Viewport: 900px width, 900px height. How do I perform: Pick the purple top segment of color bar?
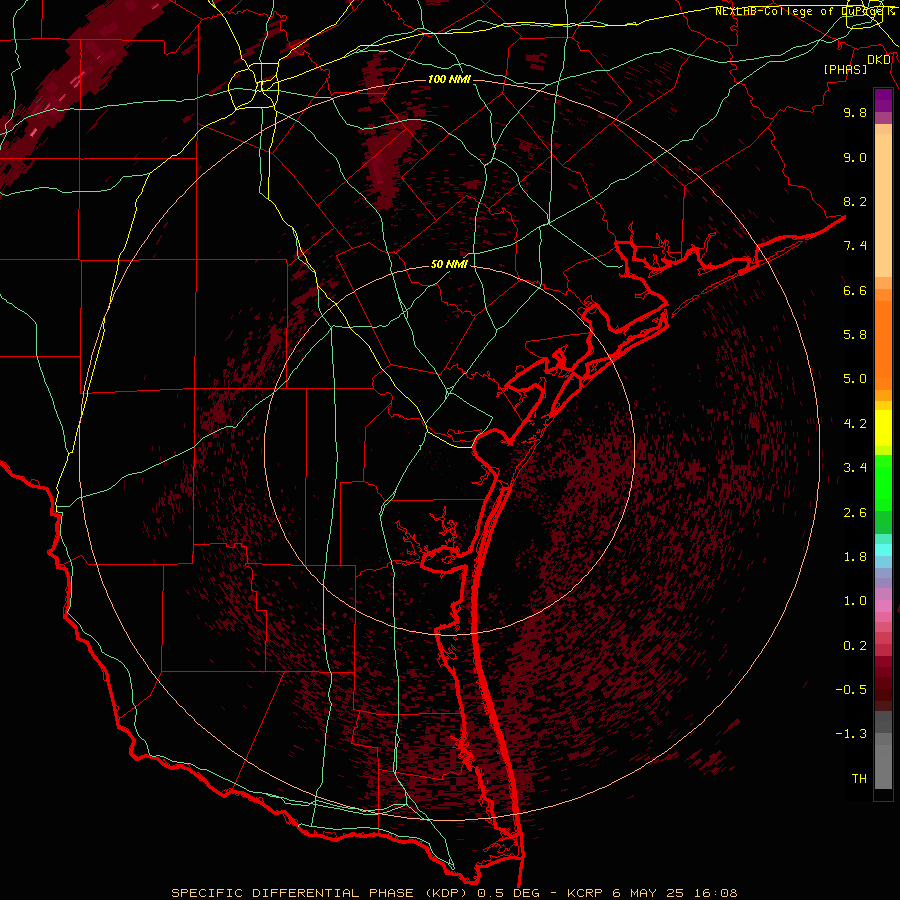click(883, 100)
